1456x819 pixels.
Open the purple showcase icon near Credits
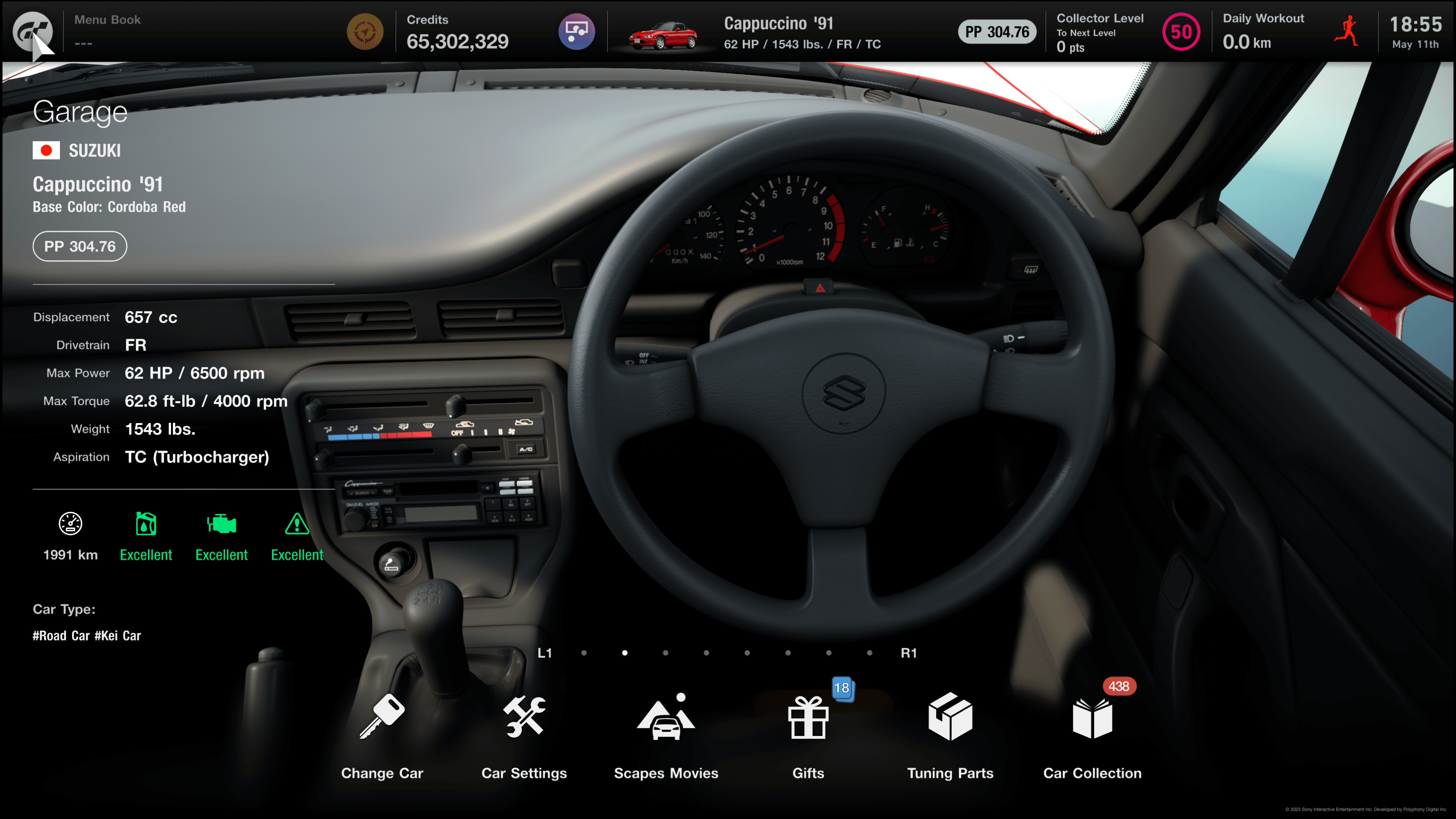coord(576,31)
